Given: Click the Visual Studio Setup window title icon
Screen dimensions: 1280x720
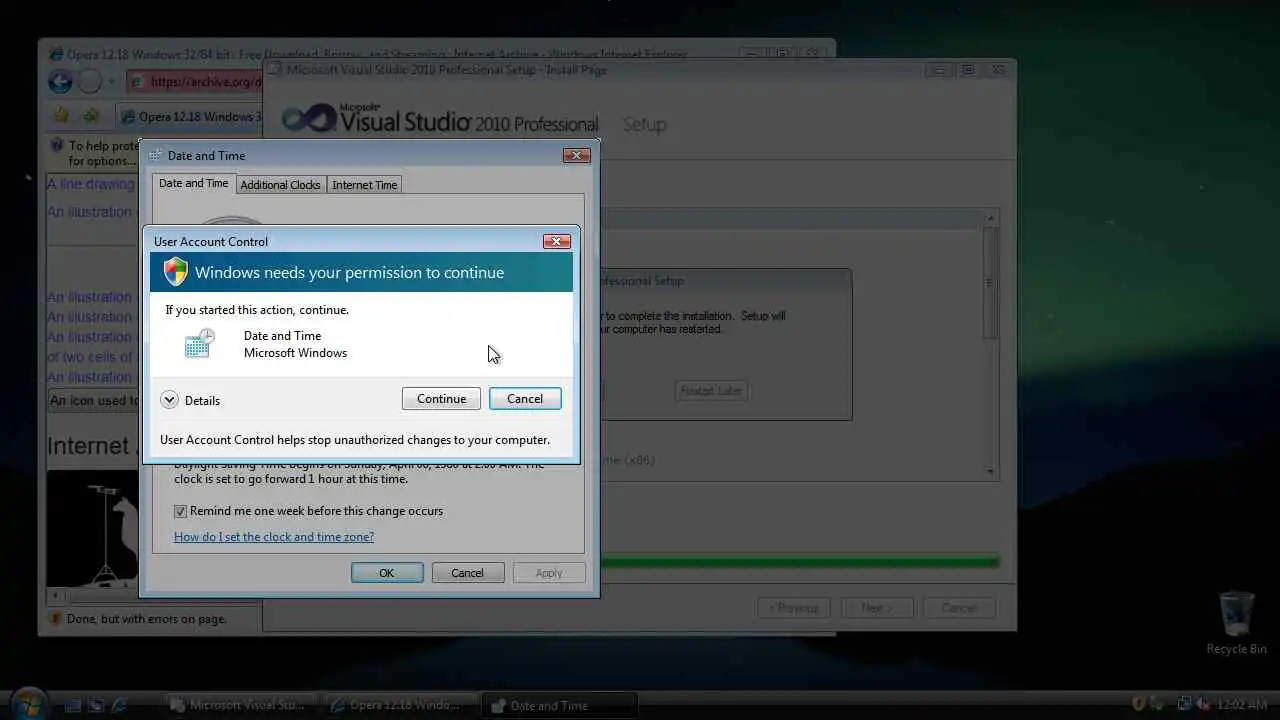Looking at the screenshot, I should 277,70.
